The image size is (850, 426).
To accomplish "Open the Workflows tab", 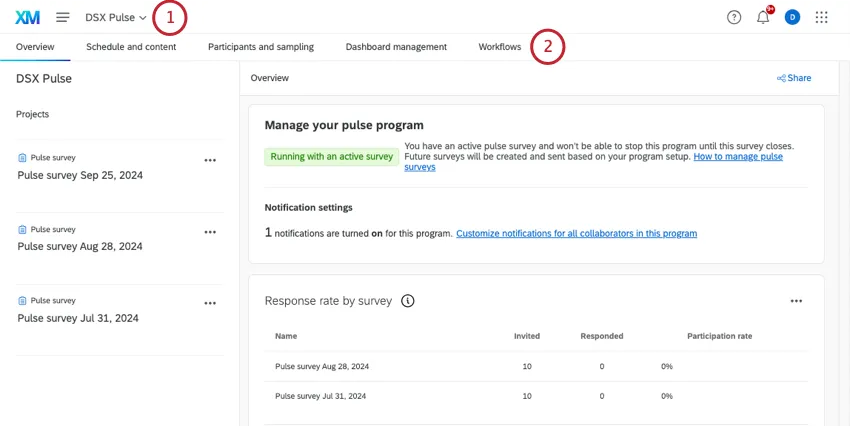I will pyautogui.click(x=499, y=47).
